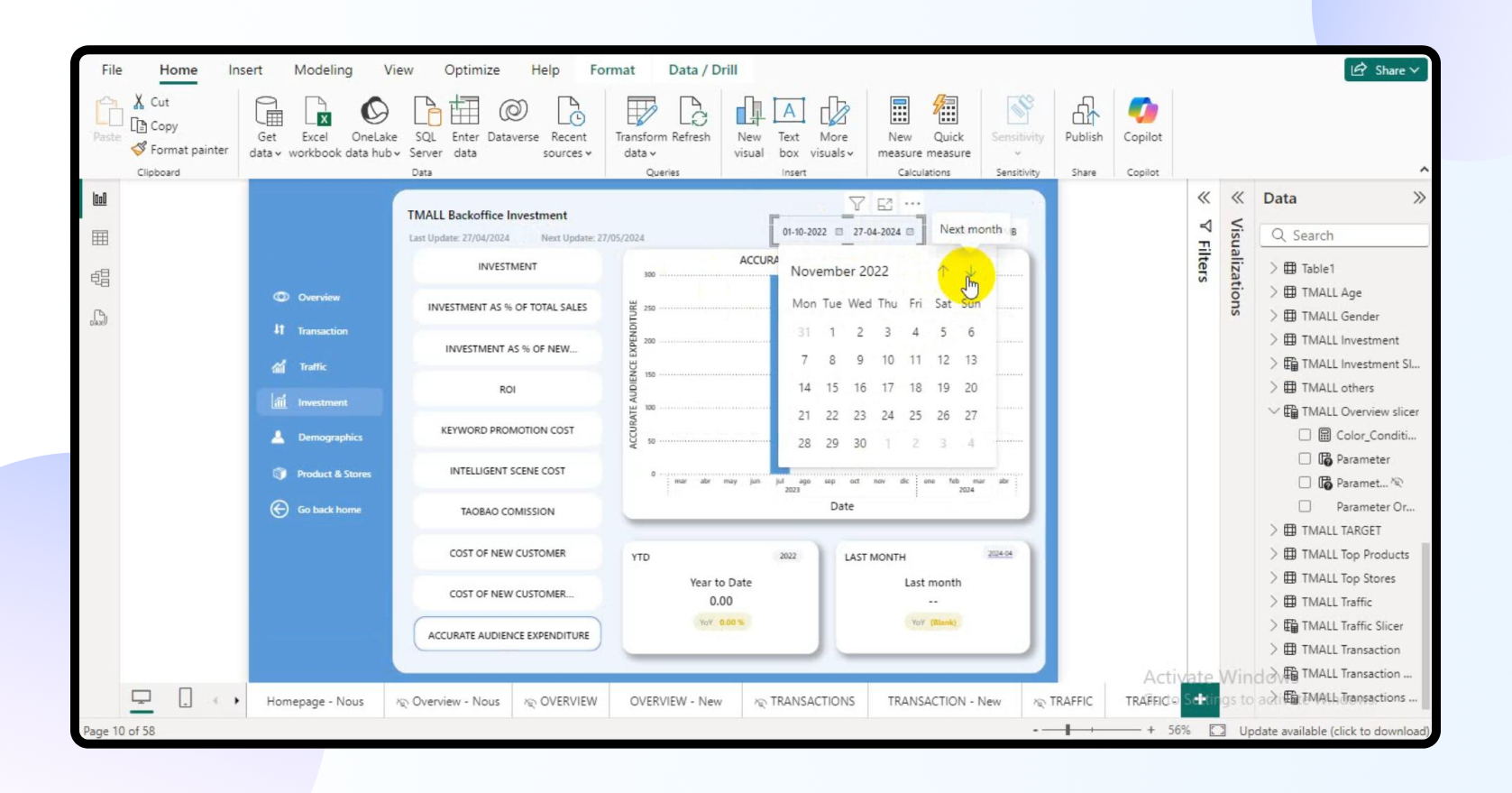
Task: Open the Format ribbon tab
Action: (612, 69)
